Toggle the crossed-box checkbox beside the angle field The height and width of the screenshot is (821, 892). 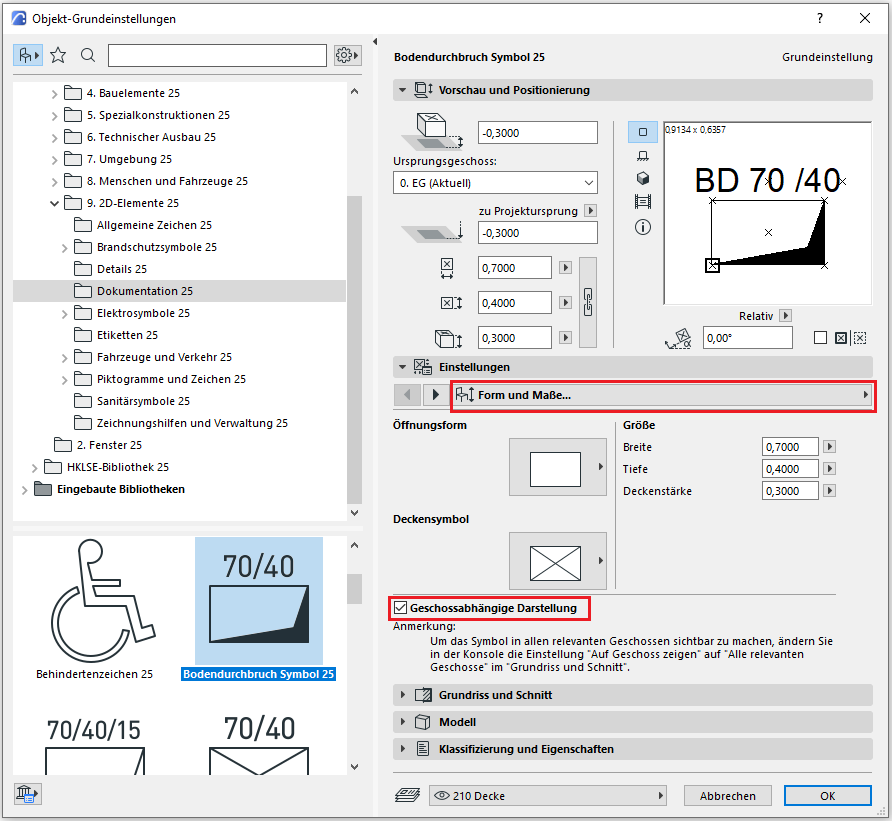click(x=840, y=338)
